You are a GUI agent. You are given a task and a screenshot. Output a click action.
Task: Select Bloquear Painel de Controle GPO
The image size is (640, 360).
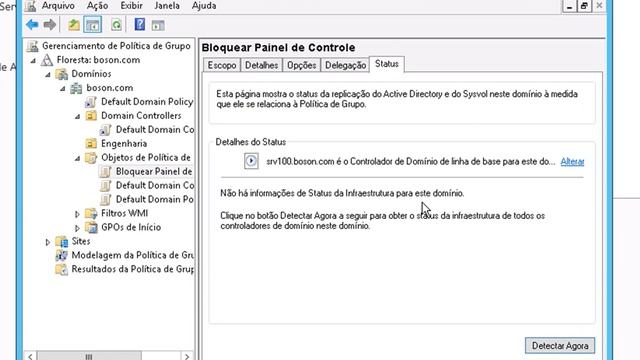click(154, 171)
